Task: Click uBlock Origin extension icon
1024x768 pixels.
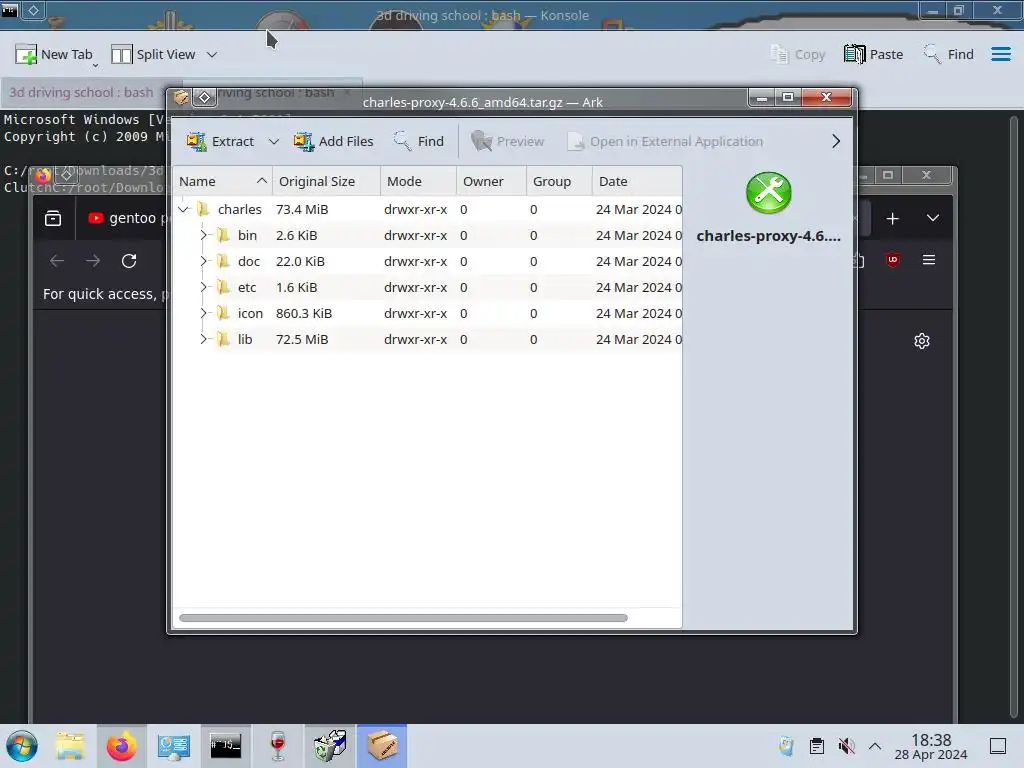Action: (x=893, y=261)
